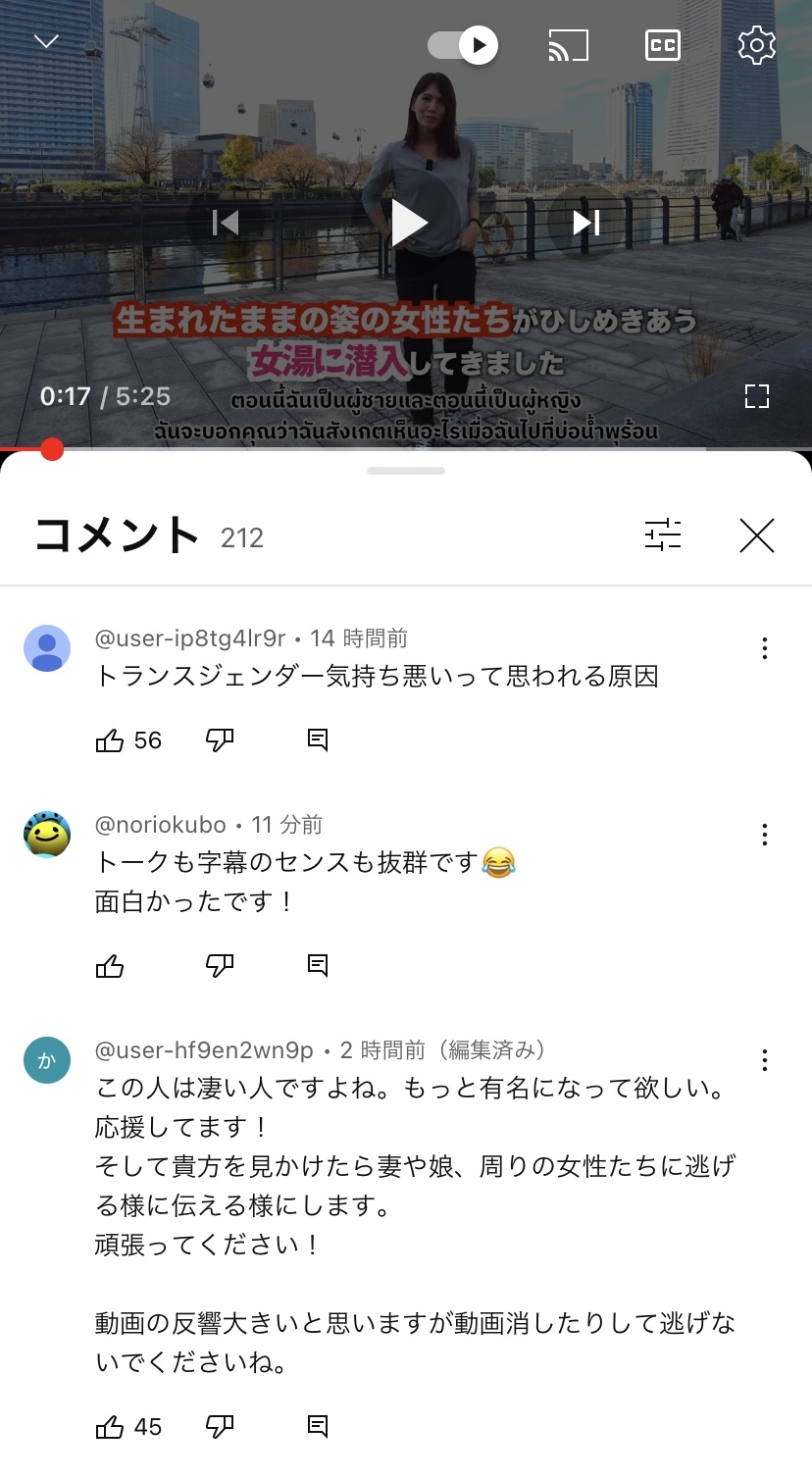Like the @noriokubo comment
The height and width of the screenshot is (1477, 812).
point(110,966)
